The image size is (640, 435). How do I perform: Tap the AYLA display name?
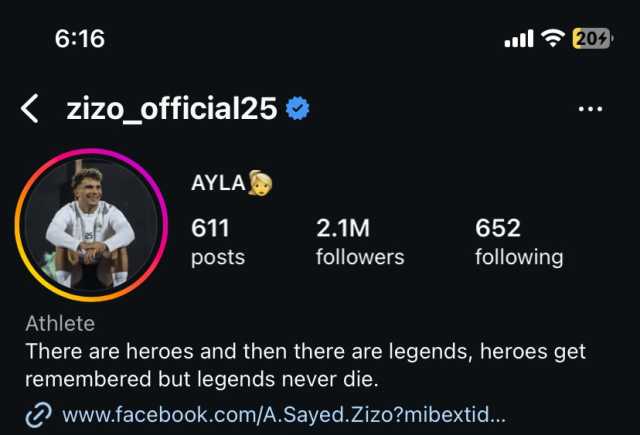[x=218, y=183]
